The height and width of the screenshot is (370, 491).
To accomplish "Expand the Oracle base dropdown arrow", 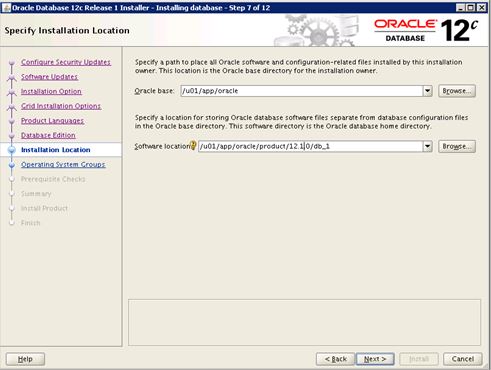I will pyautogui.click(x=428, y=91).
